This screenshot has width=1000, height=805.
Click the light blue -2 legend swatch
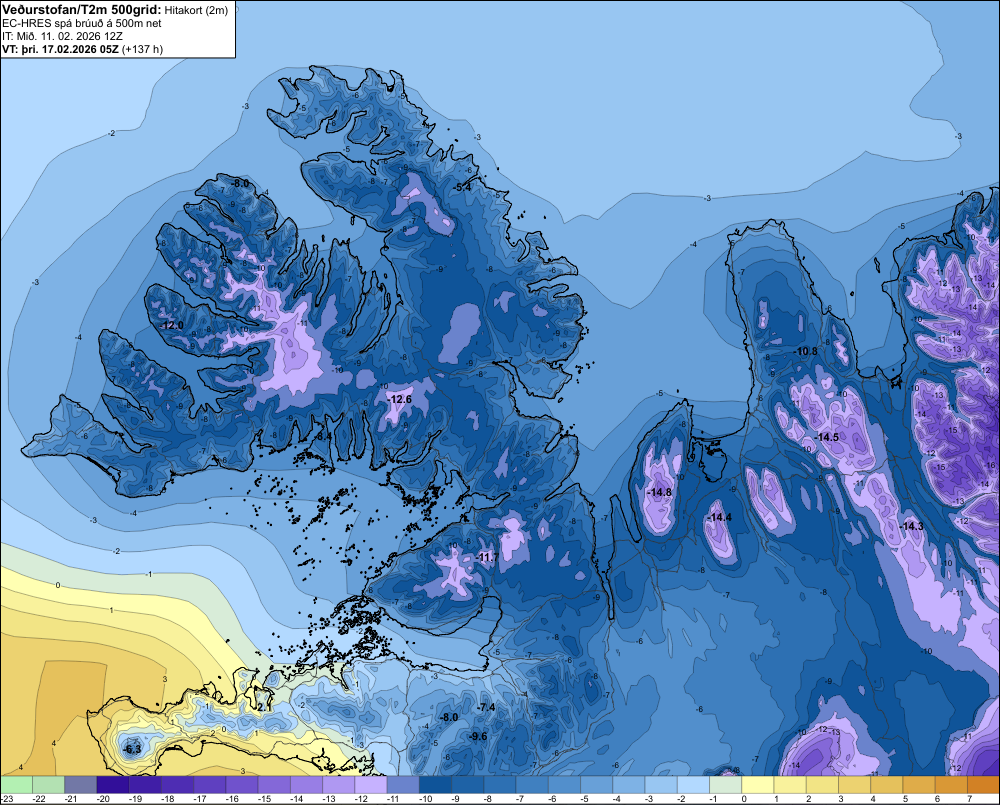(x=693, y=785)
